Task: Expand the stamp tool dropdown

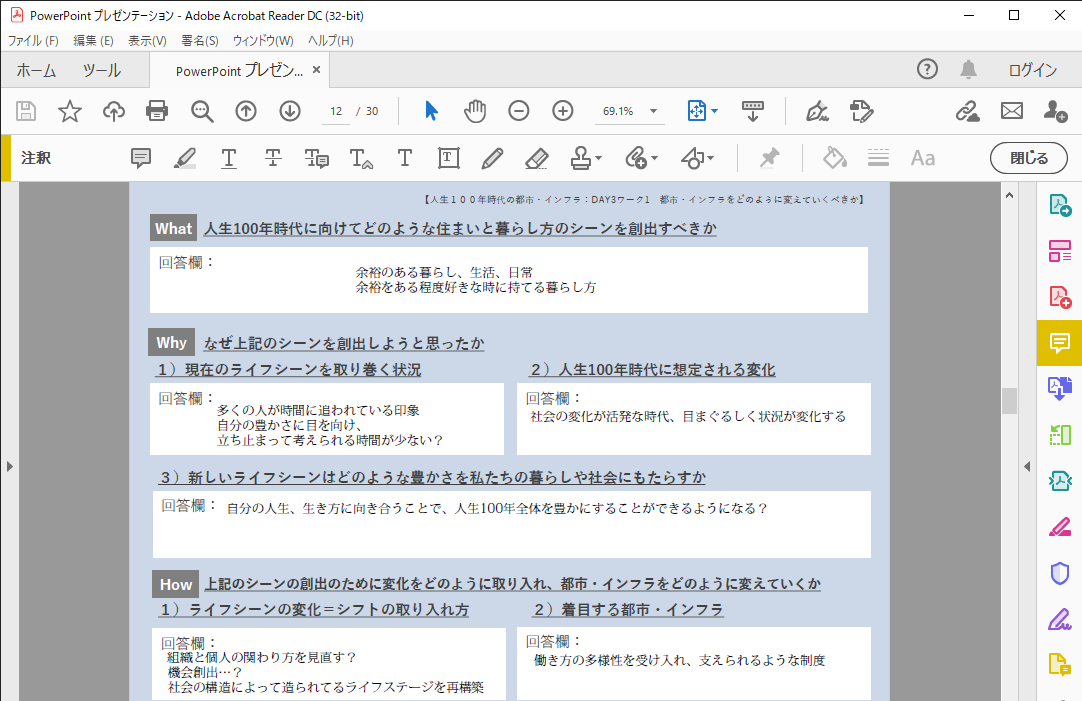Action: click(598, 158)
